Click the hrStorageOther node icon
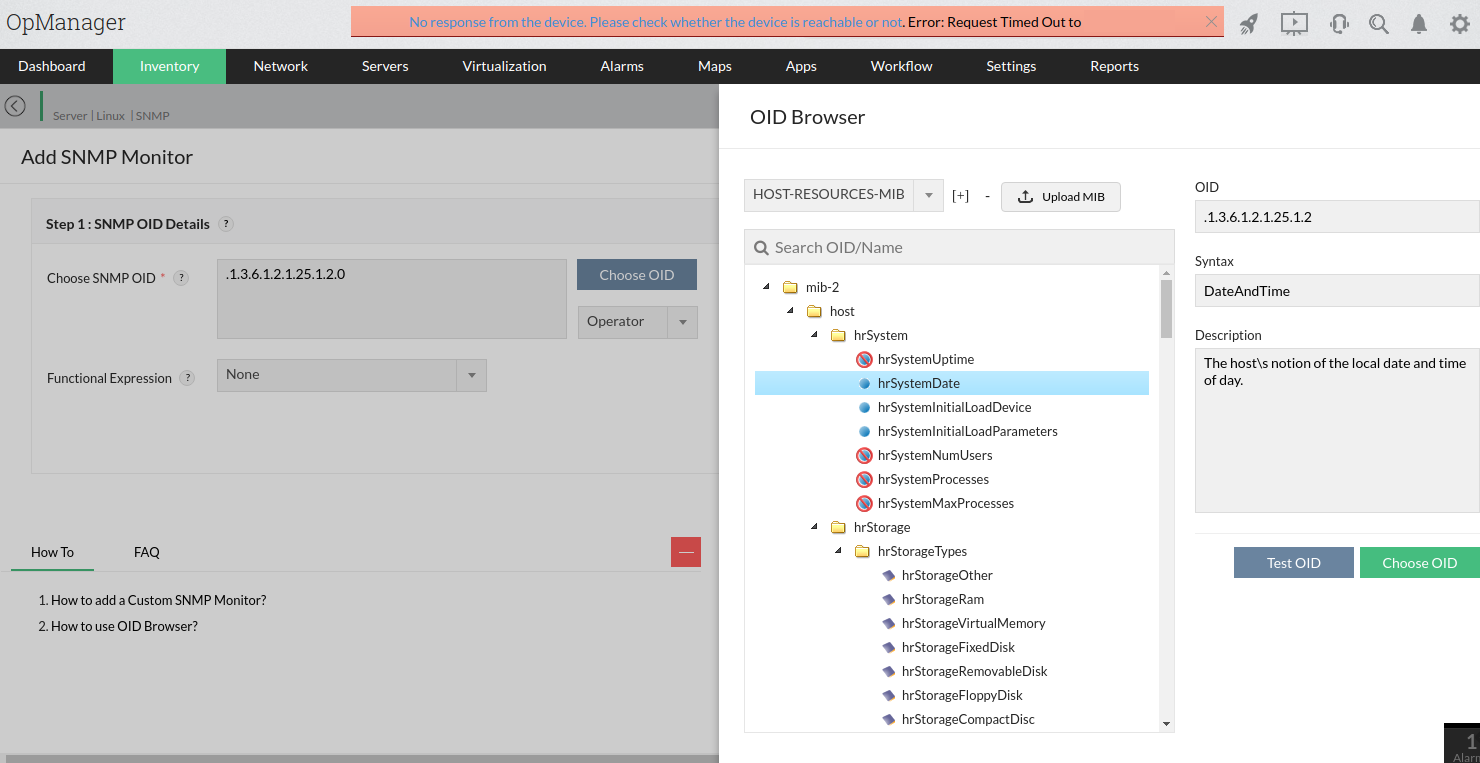 (889, 575)
